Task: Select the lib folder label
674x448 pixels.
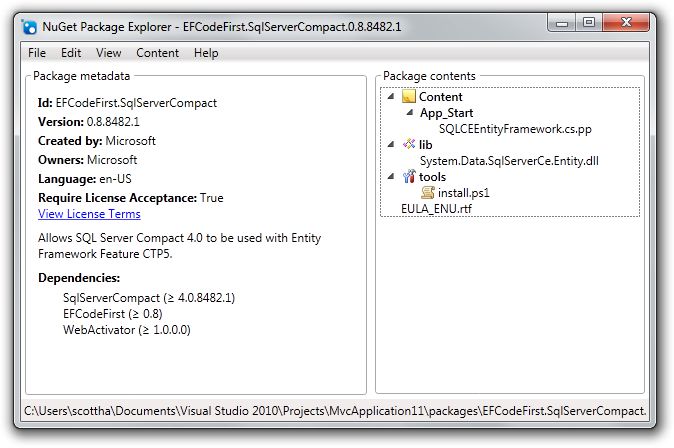Action: pyautogui.click(x=426, y=145)
